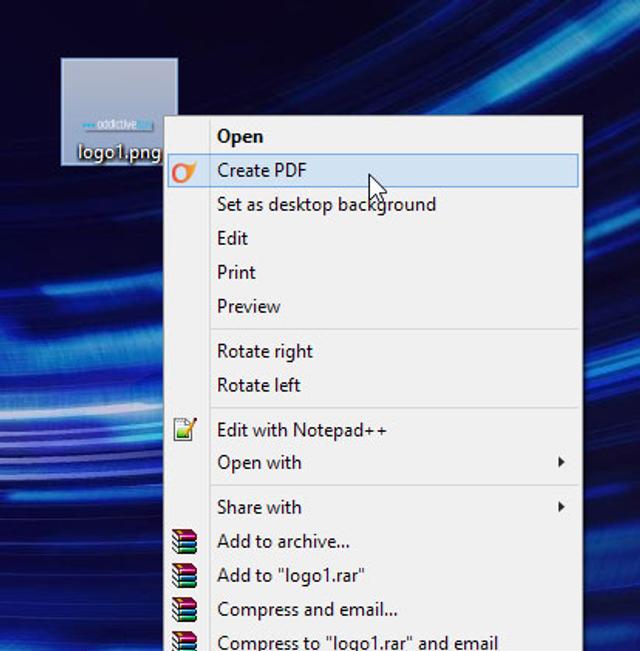Choose Open from the context menu
Image resolution: width=640 pixels, height=651 pixels.
click(x=240, y=137)
